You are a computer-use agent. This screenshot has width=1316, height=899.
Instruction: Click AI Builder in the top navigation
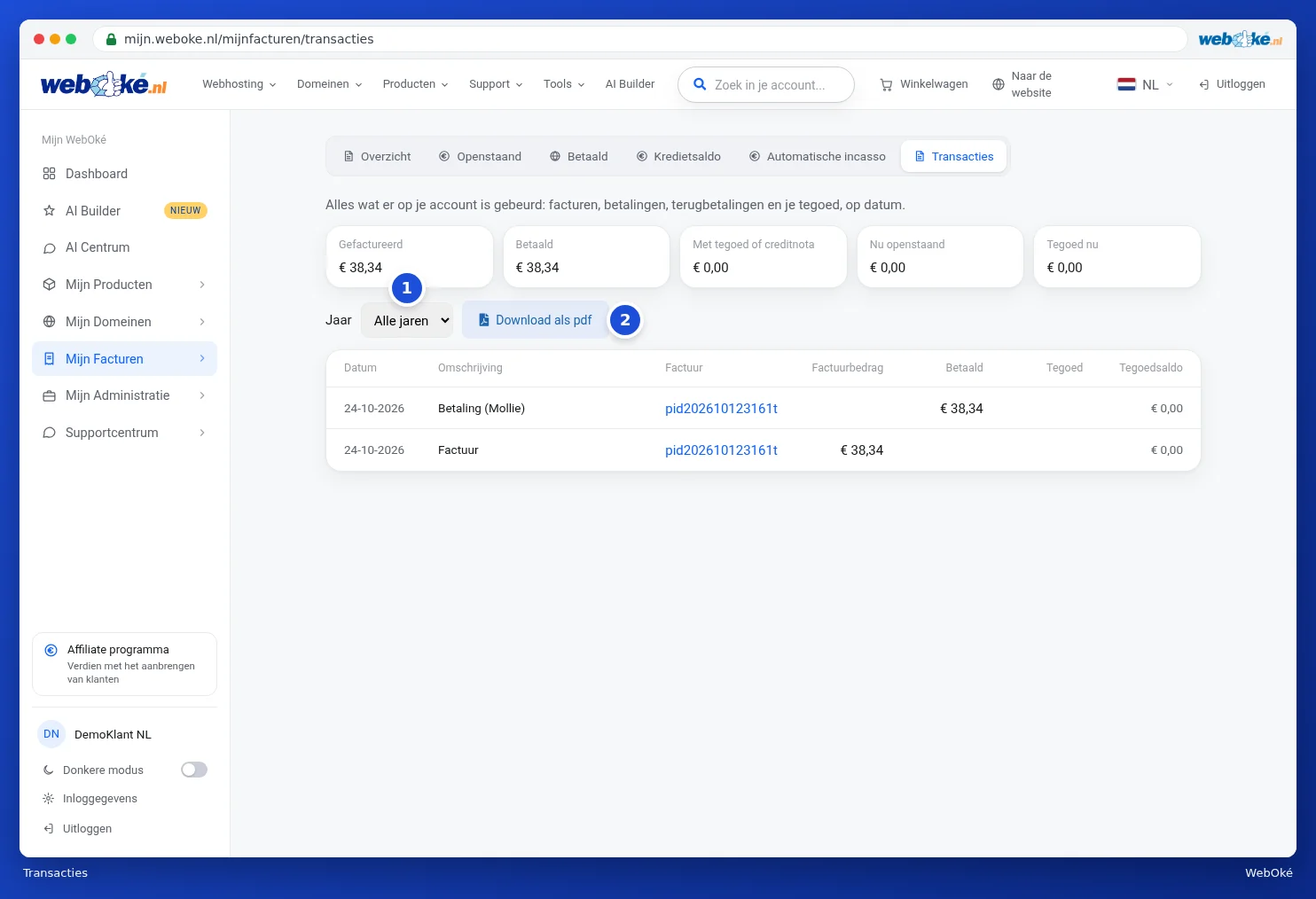click(630, 84)
